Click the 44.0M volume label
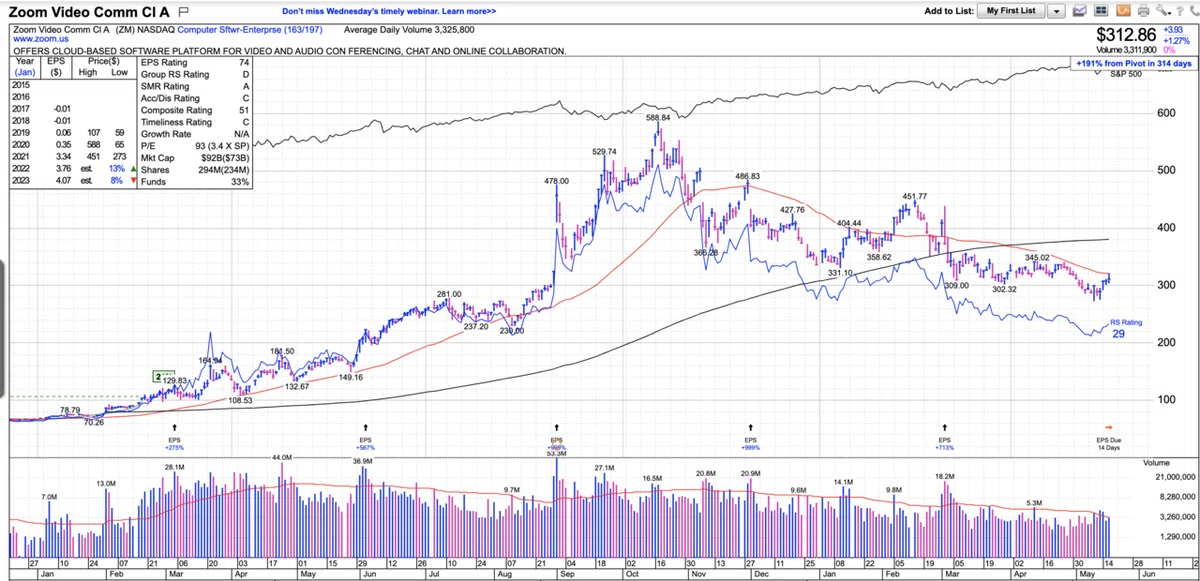The height and width of the screenshot is (581, 1200). 281,457
